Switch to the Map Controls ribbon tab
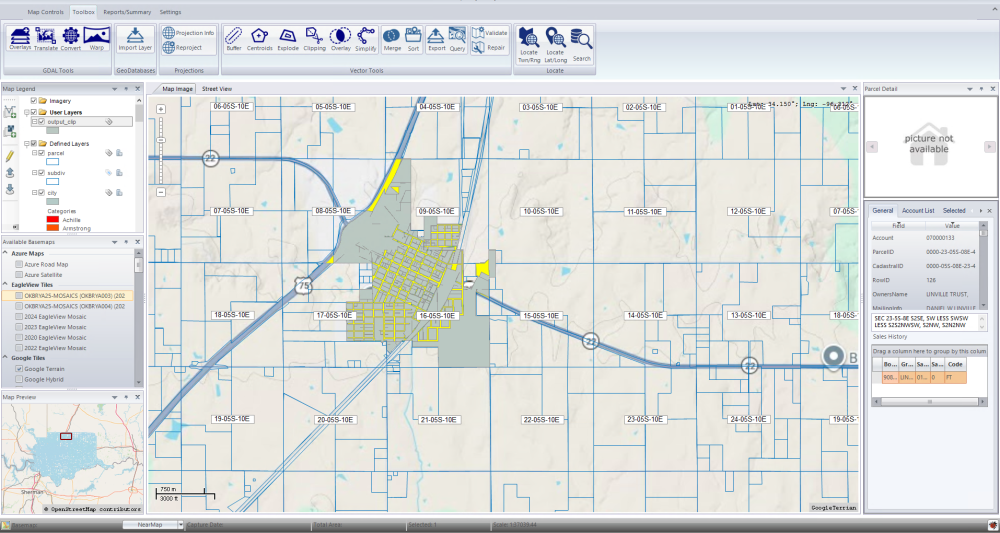The image size is (1000, 533). coord(45,12)
